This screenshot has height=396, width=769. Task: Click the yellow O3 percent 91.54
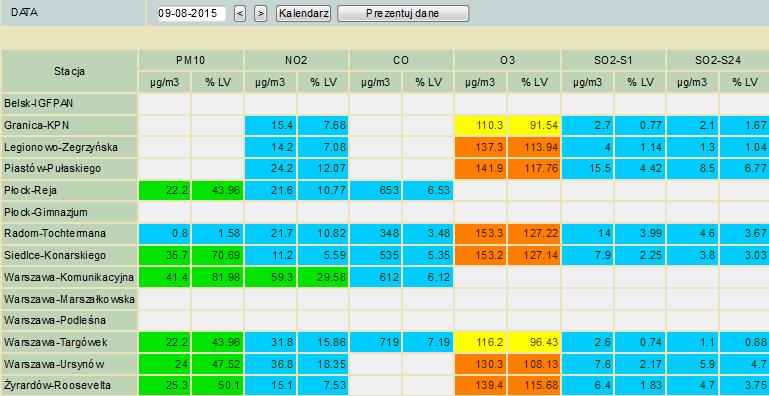[x=534, y=126]
